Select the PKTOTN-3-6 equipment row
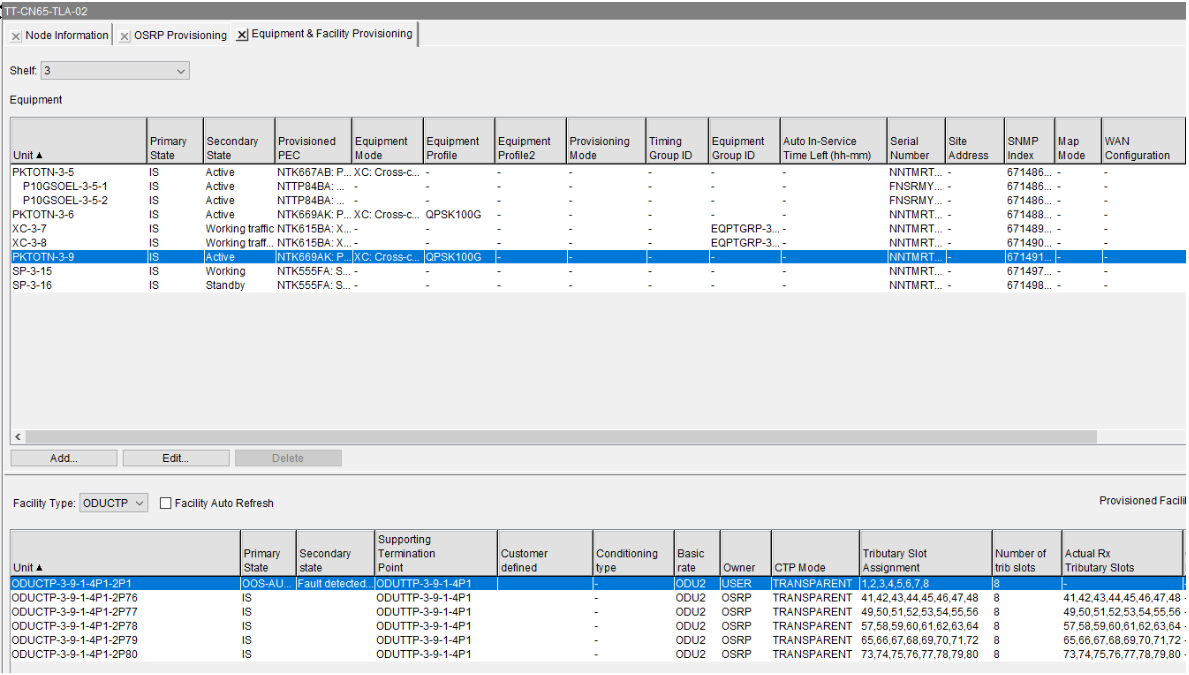Image resolution: width=1189 pixels, height=675 pixels. (598, 215)
